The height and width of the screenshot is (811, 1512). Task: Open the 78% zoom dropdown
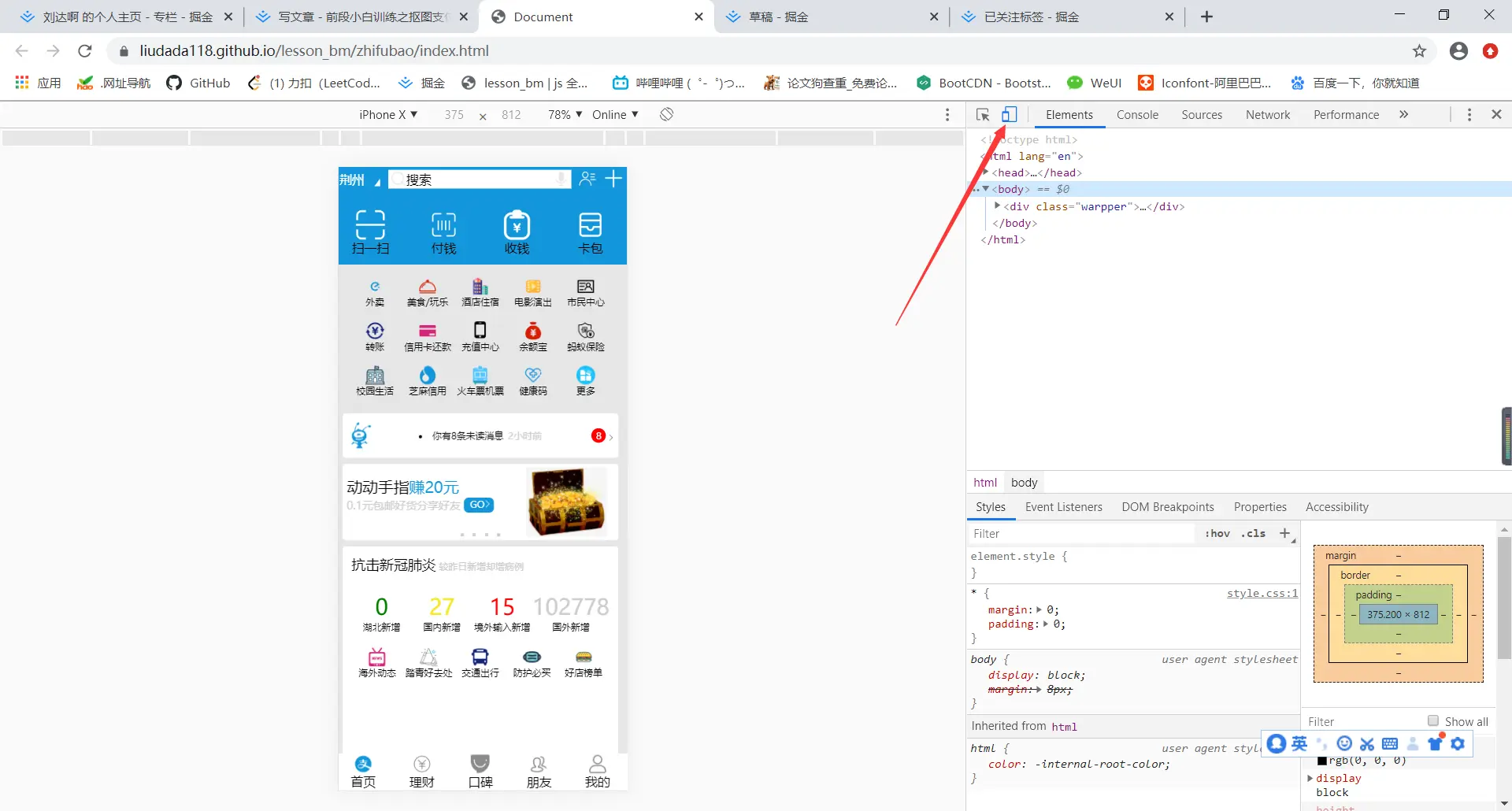pos(565,115)
